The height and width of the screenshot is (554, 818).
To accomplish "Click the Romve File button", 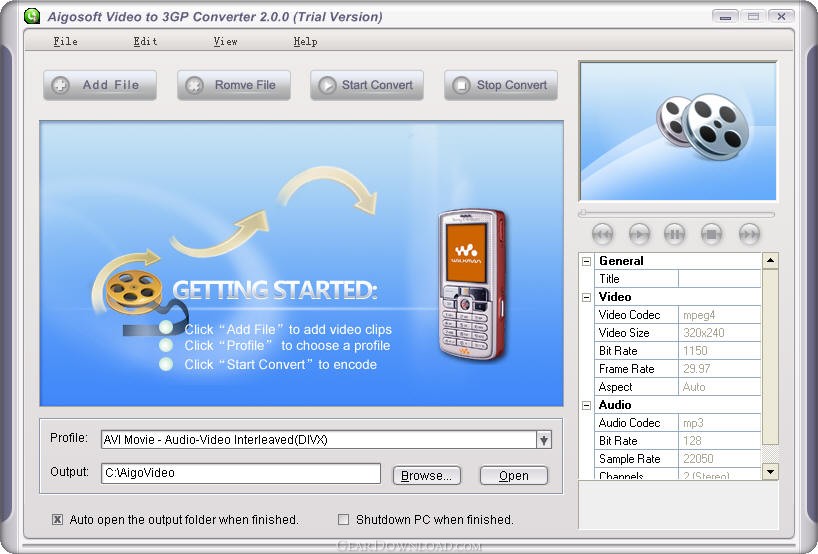I will coord(234,85).
